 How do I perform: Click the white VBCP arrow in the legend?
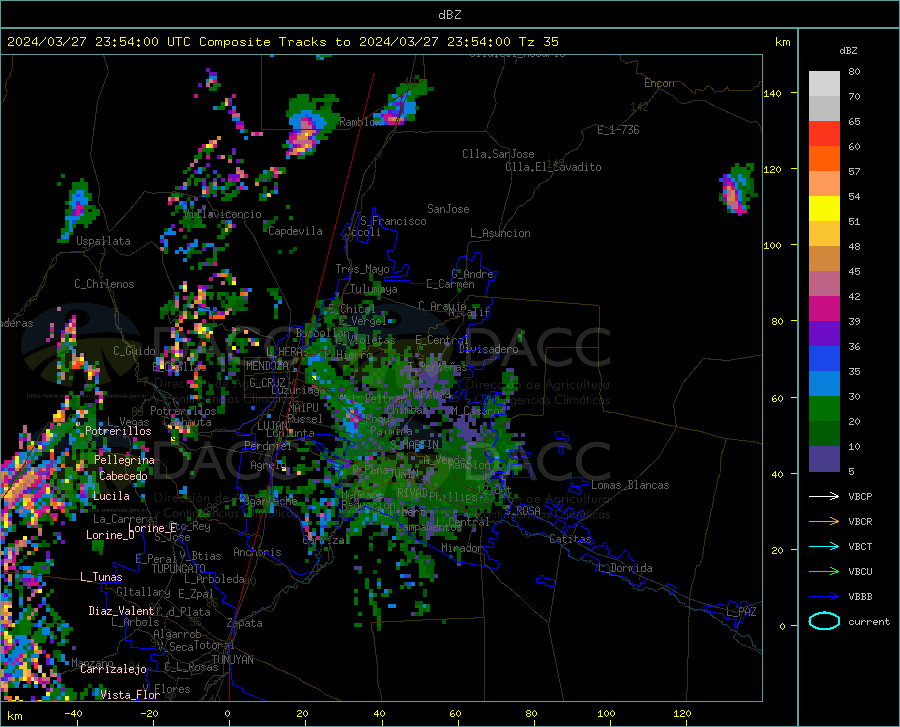[824, 496]
